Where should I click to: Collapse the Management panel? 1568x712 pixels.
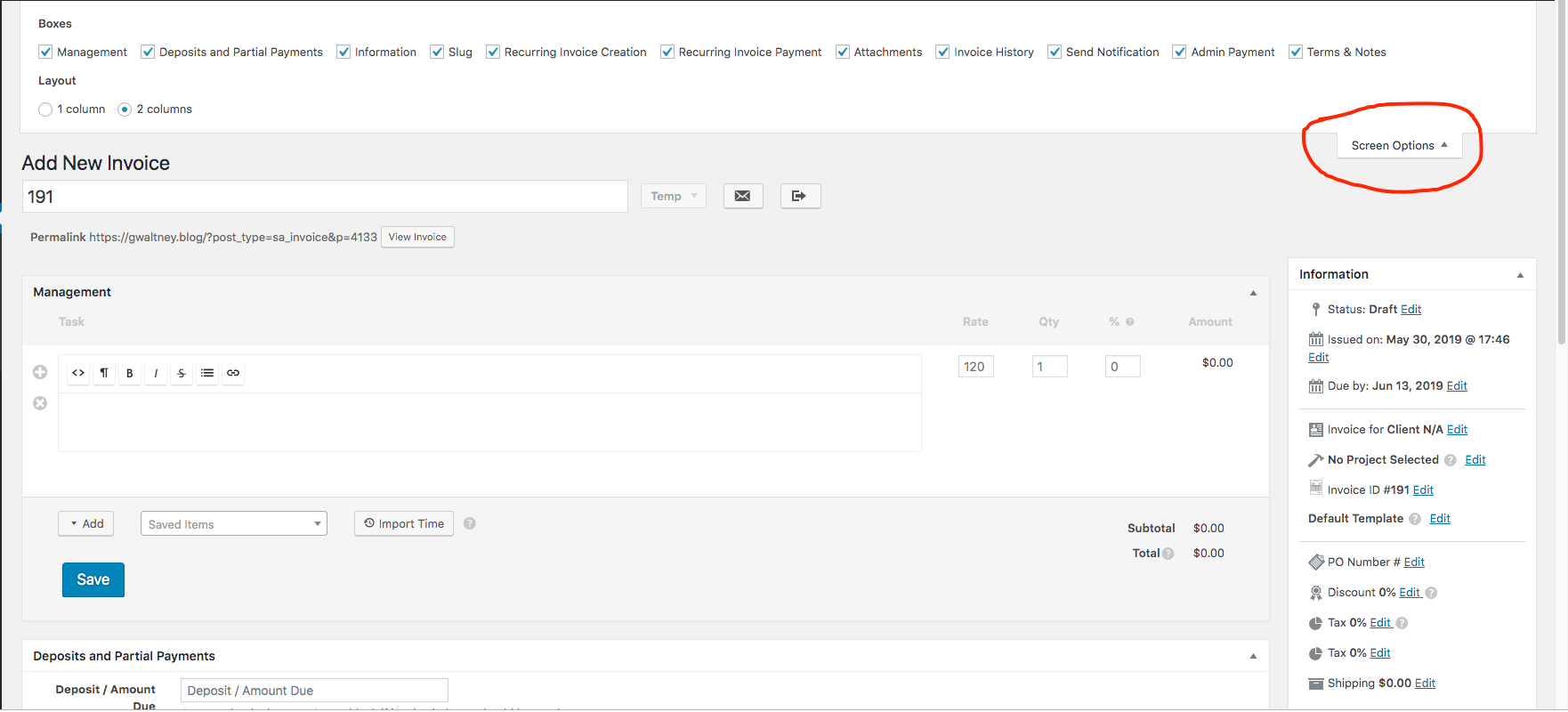point(1253,293)
